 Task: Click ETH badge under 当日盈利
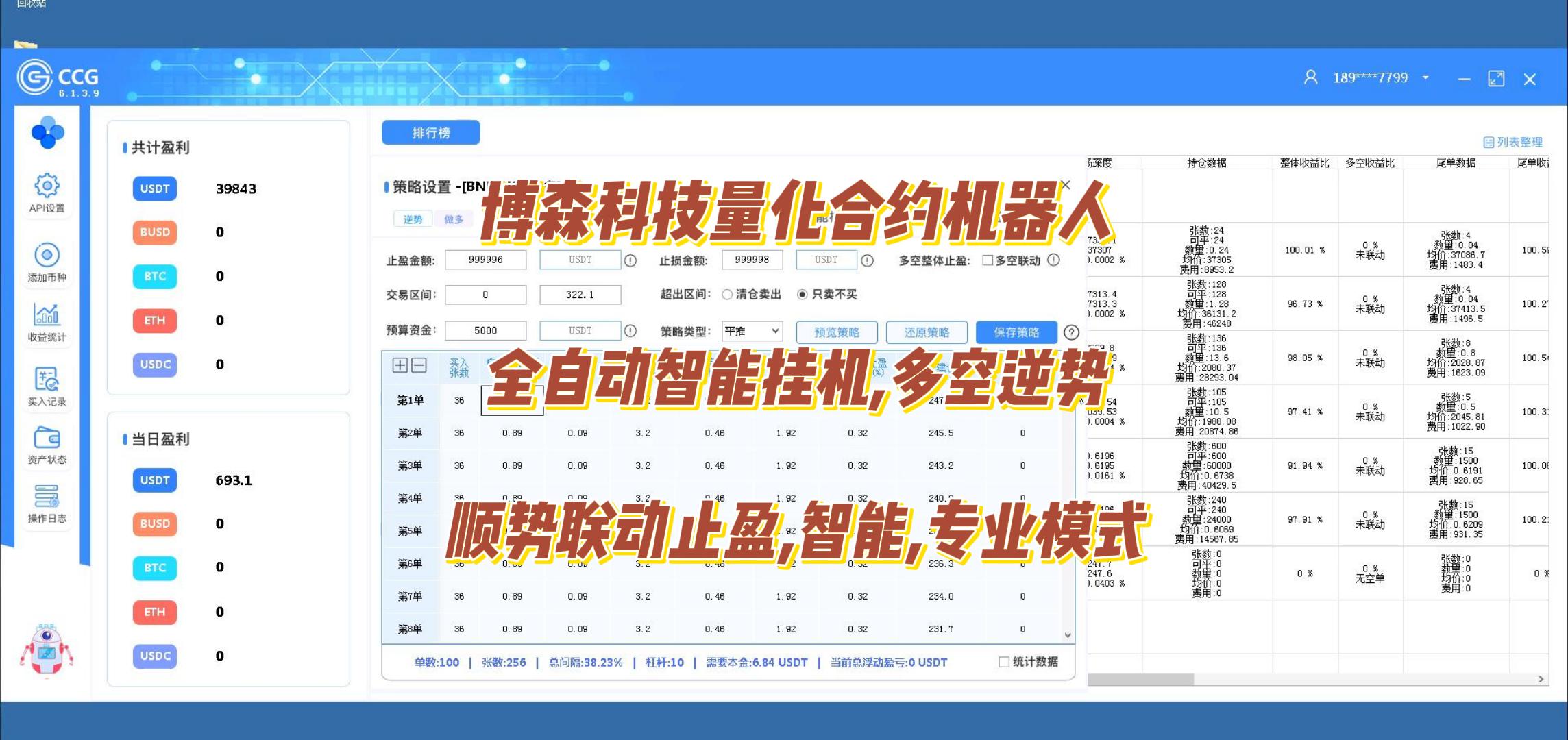tap(155, 612)
